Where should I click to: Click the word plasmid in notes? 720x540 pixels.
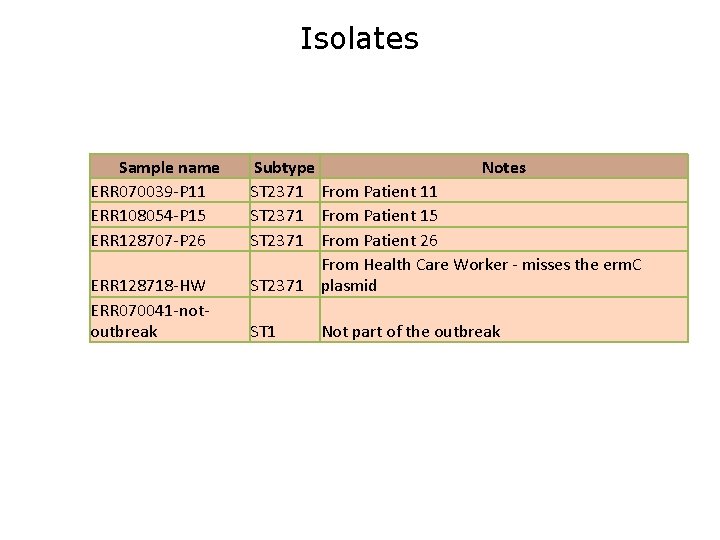pyautogui.click(x=349, y=286)
